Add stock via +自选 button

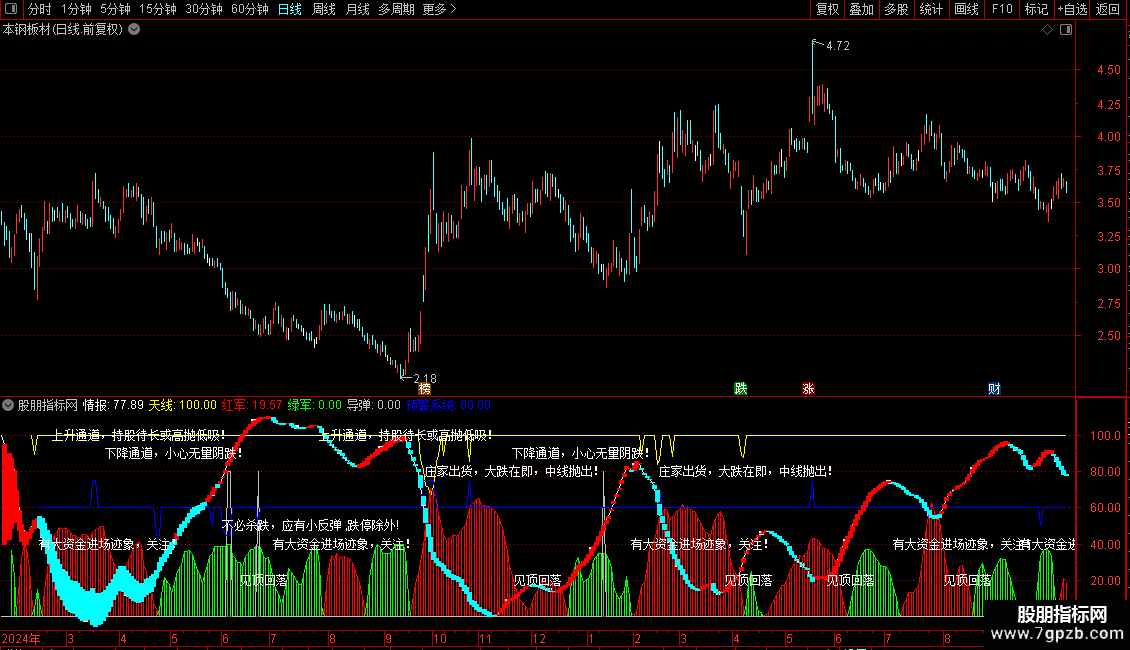point(1072,9)
